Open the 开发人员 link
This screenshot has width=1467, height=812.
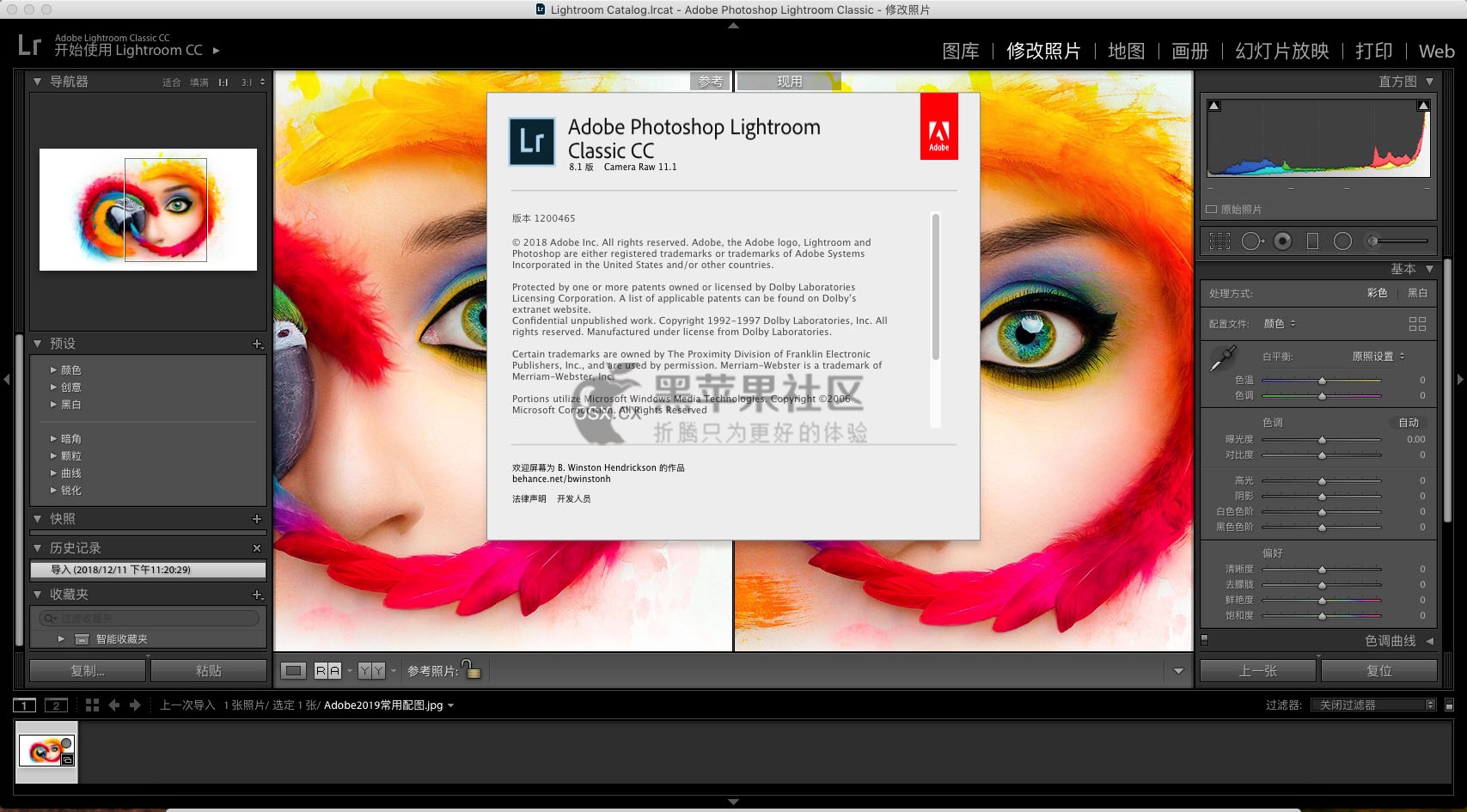[x=574, y=498]
